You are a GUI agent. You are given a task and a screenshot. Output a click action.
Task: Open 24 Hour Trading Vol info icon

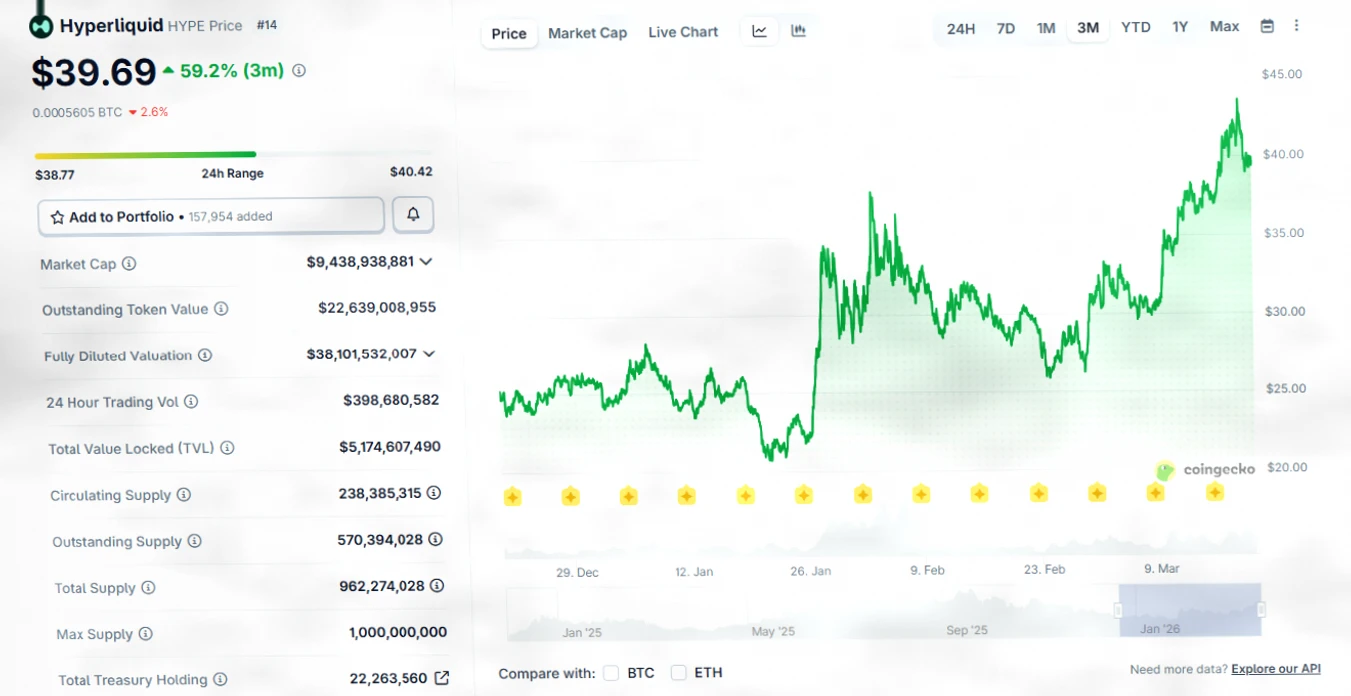(x=191, y=402)
